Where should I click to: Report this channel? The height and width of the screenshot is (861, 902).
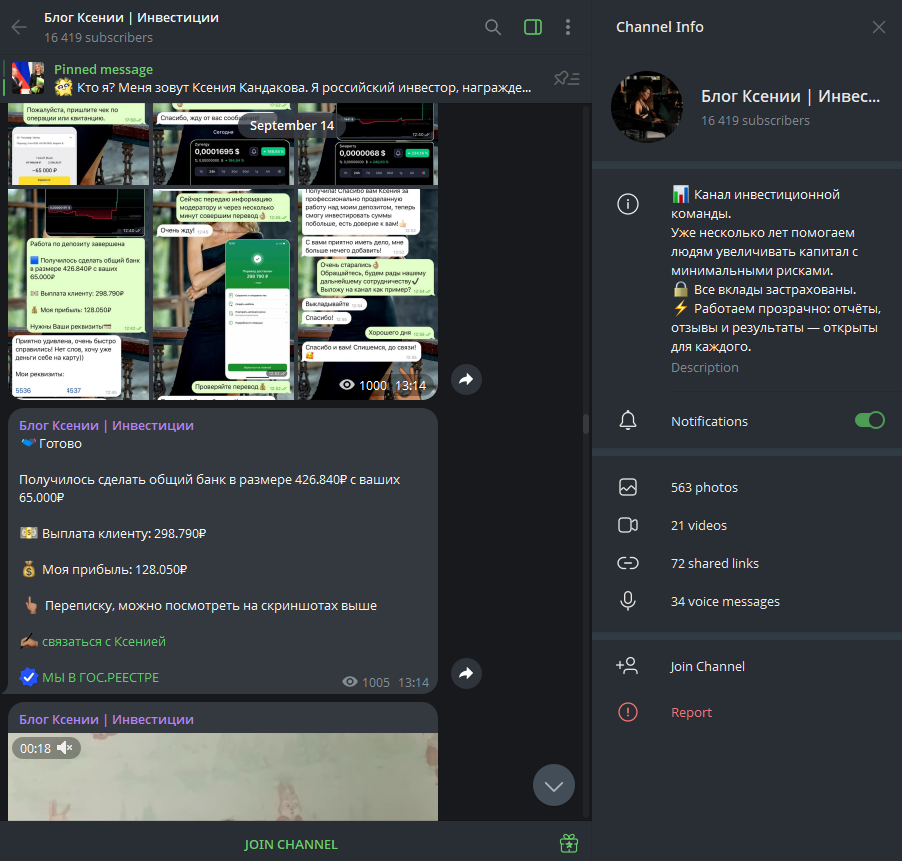(691, 713)
